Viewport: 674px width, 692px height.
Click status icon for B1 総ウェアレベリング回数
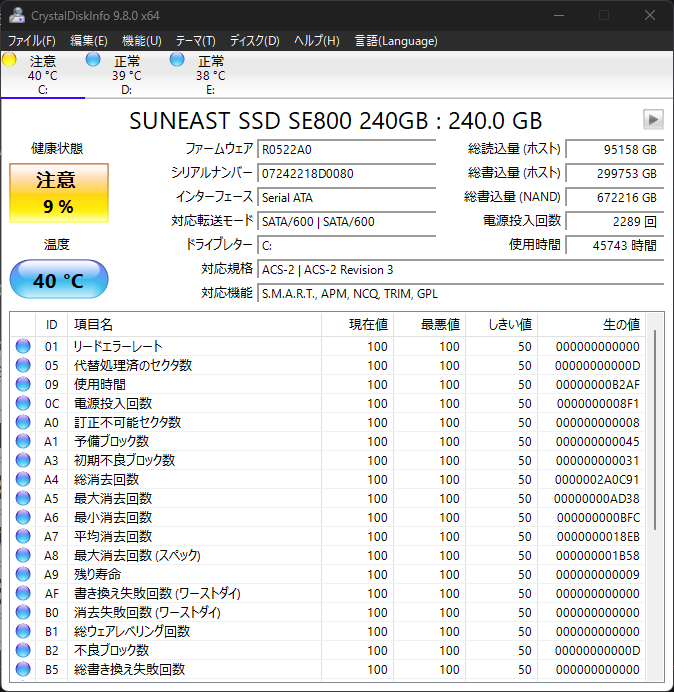coord(23,631)
